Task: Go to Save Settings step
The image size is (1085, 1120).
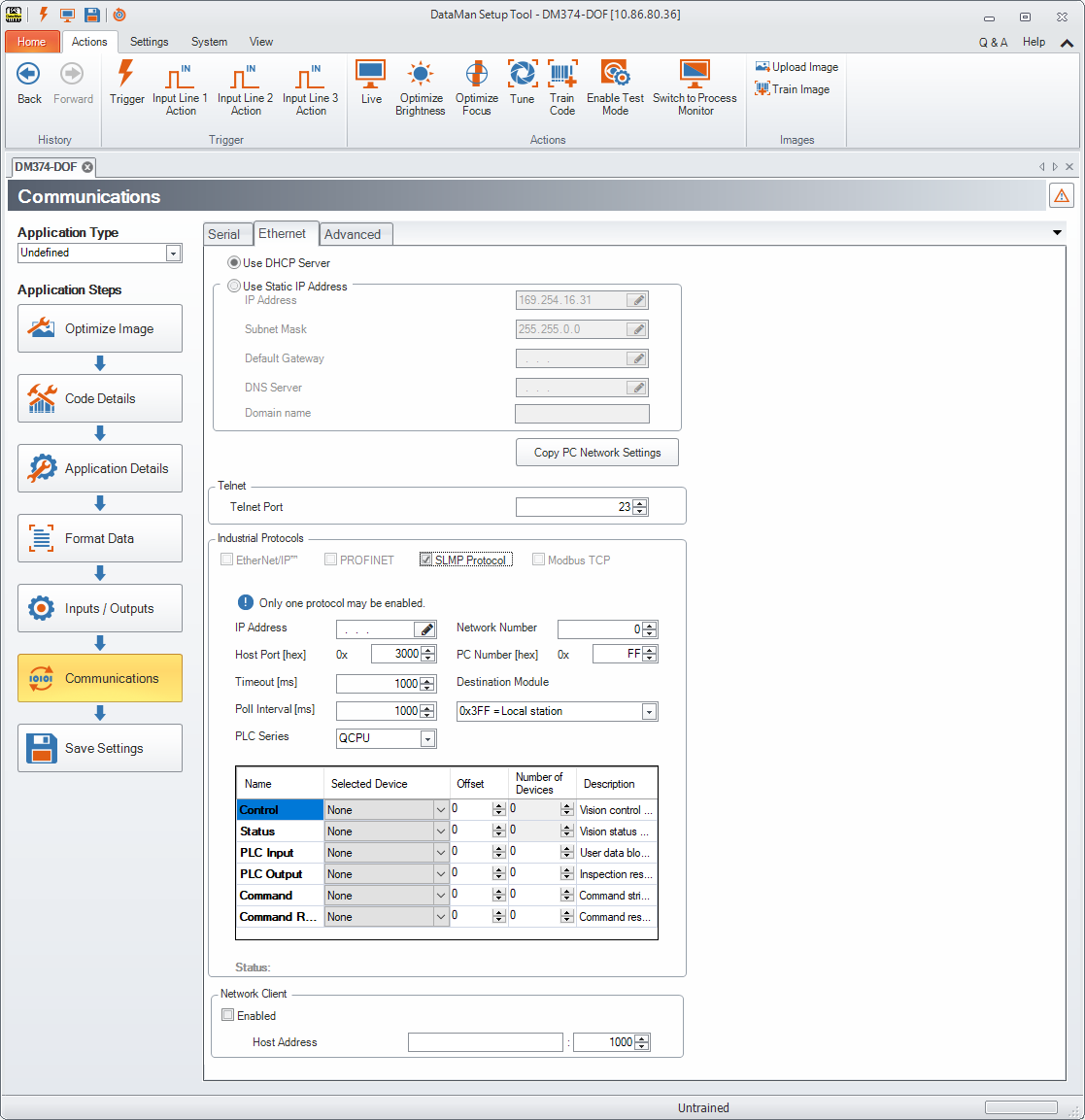Action: (100, 748)
